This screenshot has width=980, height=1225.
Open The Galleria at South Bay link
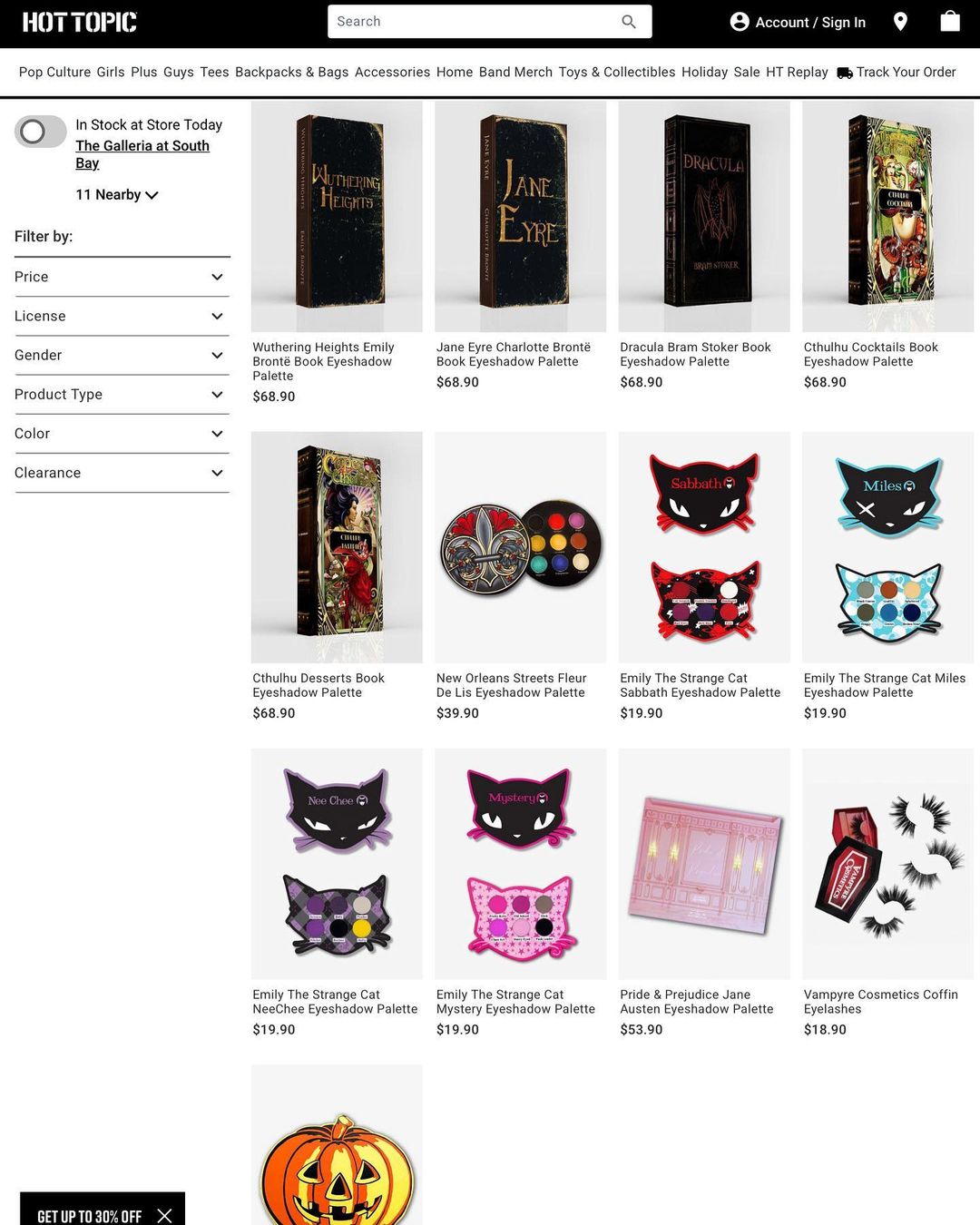click(x=142, y=154)
